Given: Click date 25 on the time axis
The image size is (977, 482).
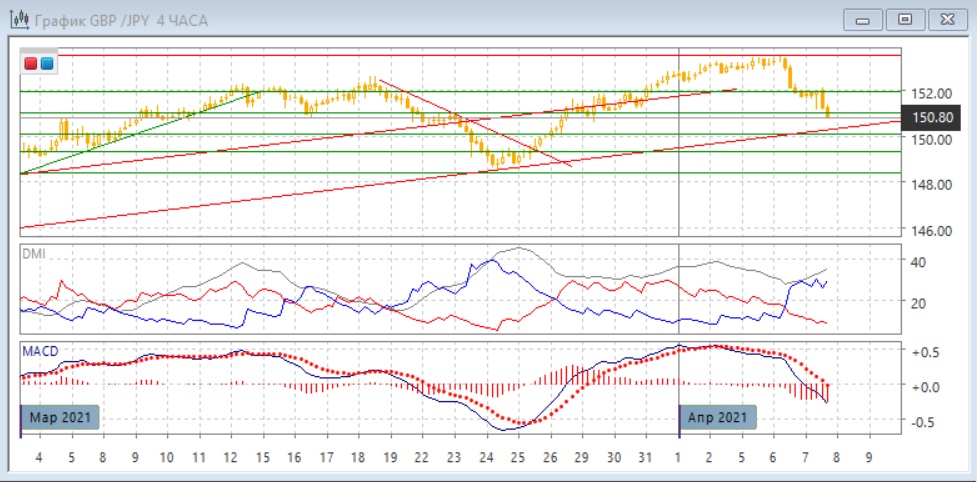Looking at the screenshot, I should 517,457.
